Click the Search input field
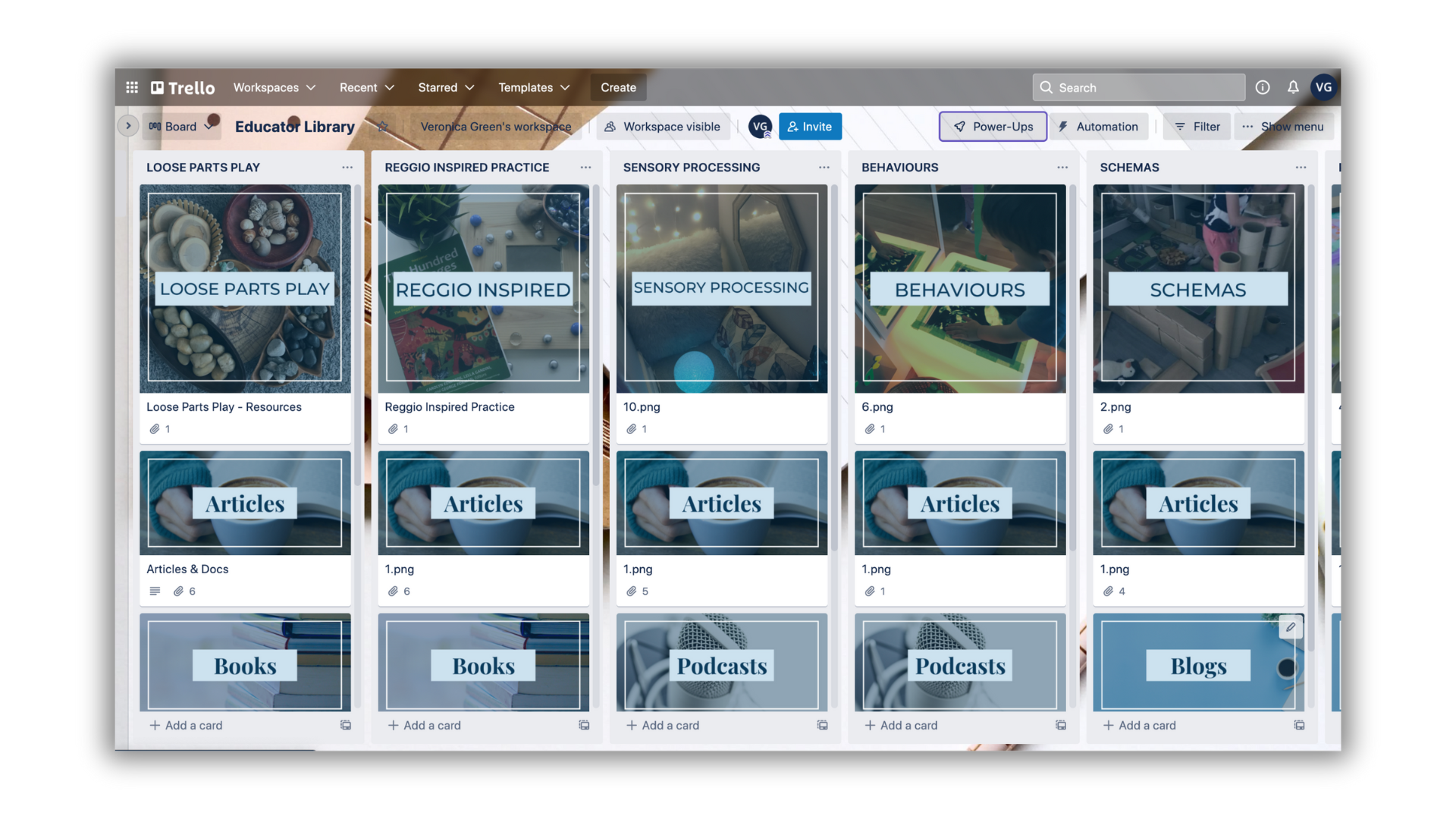Viewport: 1456px width, 819px height. pyautogui.click(x=1137, y=87)
